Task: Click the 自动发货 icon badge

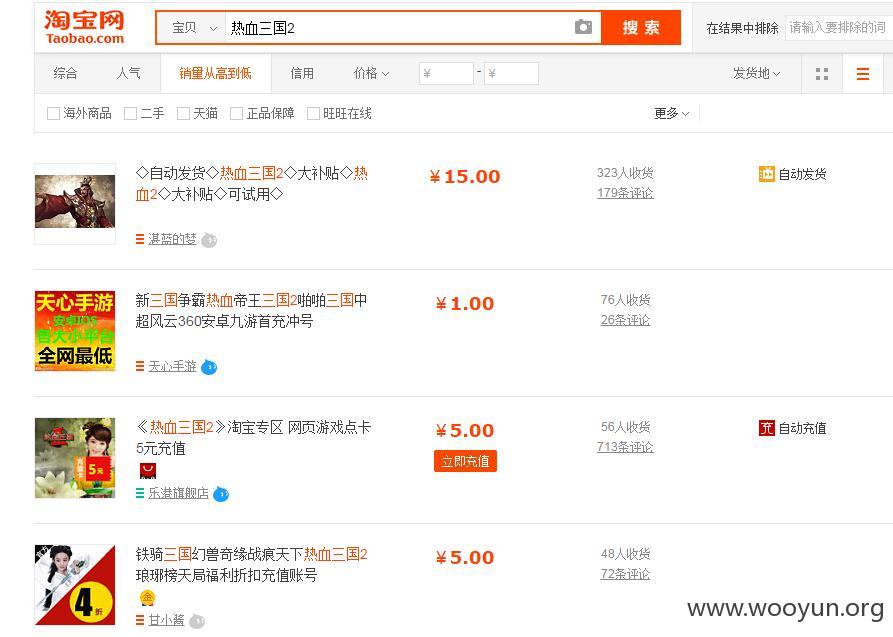Action: [x=767, y=174]
